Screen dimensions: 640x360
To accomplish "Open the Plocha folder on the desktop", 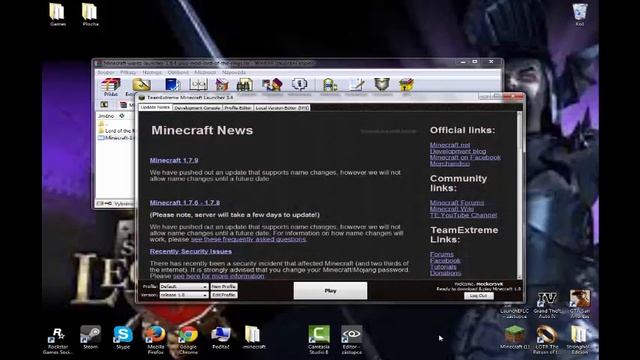I will pyautogui.click(x=90, y=15).
